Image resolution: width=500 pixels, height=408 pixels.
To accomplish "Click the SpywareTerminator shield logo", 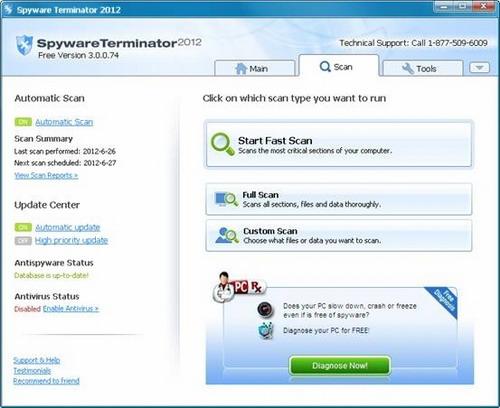I will 24,45.
